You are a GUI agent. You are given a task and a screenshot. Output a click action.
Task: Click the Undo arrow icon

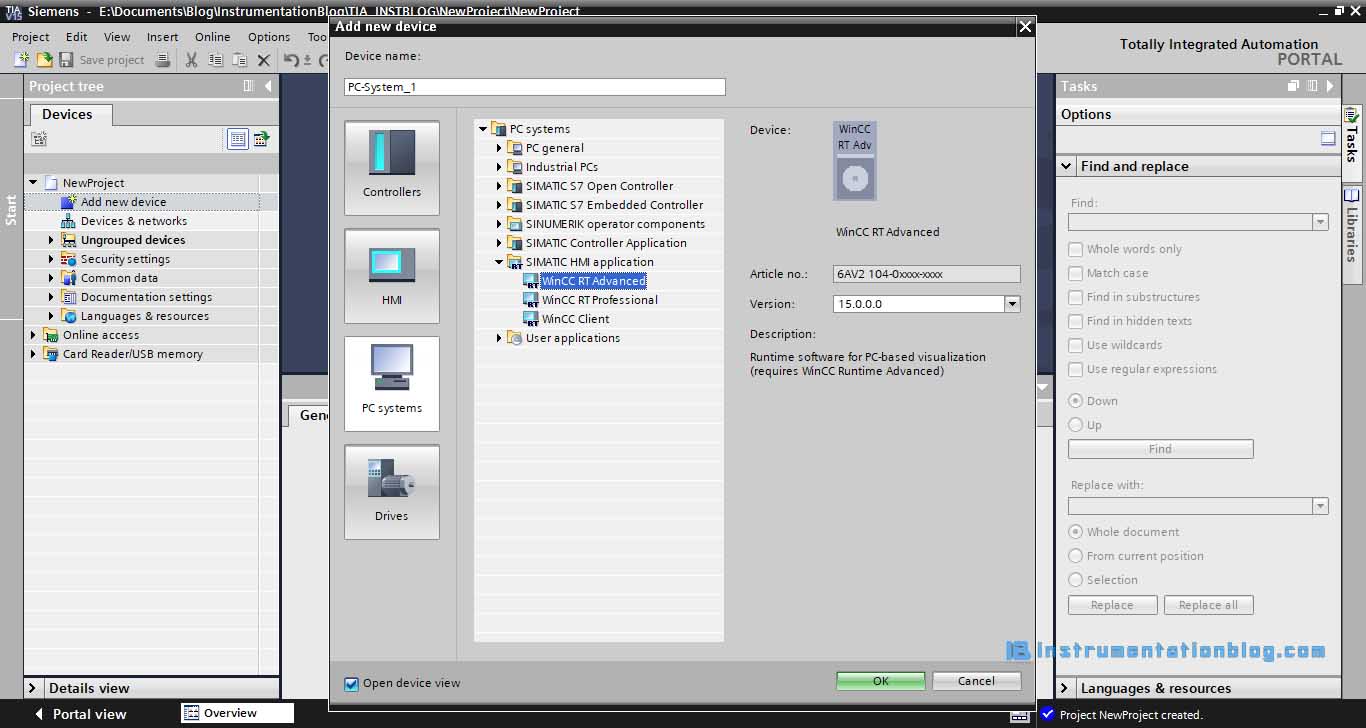click(291, 60)
